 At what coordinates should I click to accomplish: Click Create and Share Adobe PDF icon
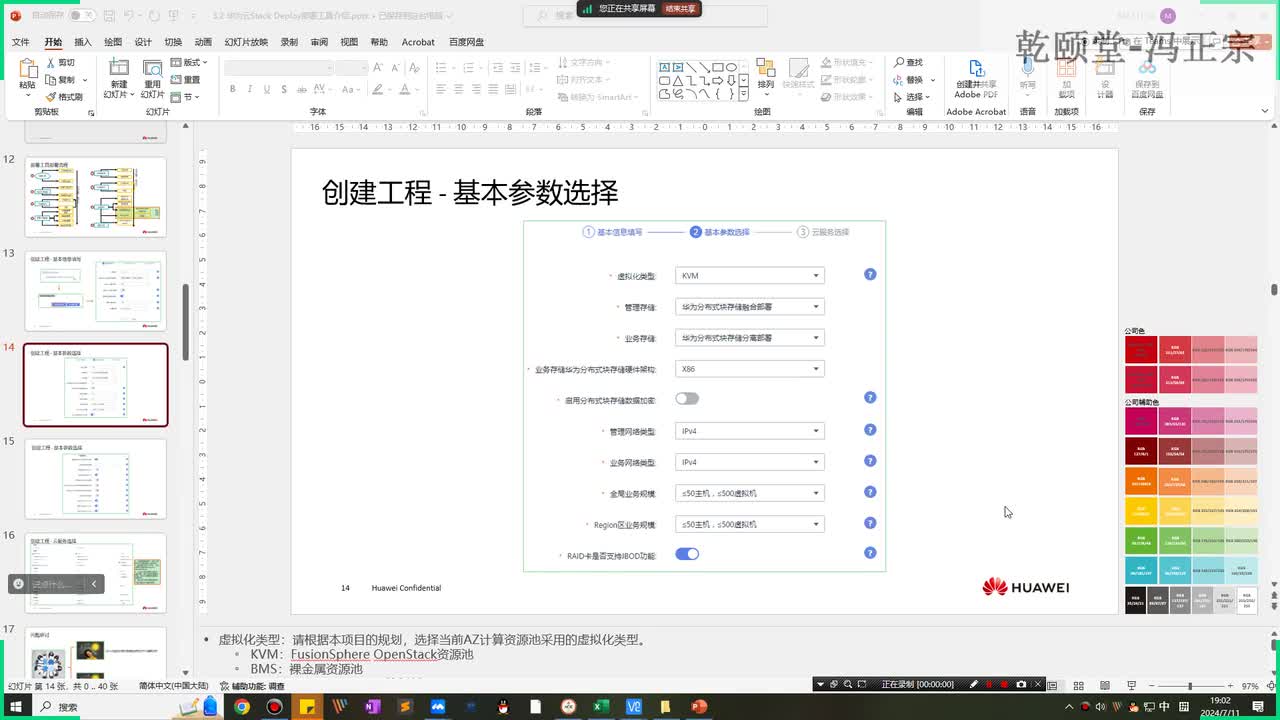click(976, 67)
